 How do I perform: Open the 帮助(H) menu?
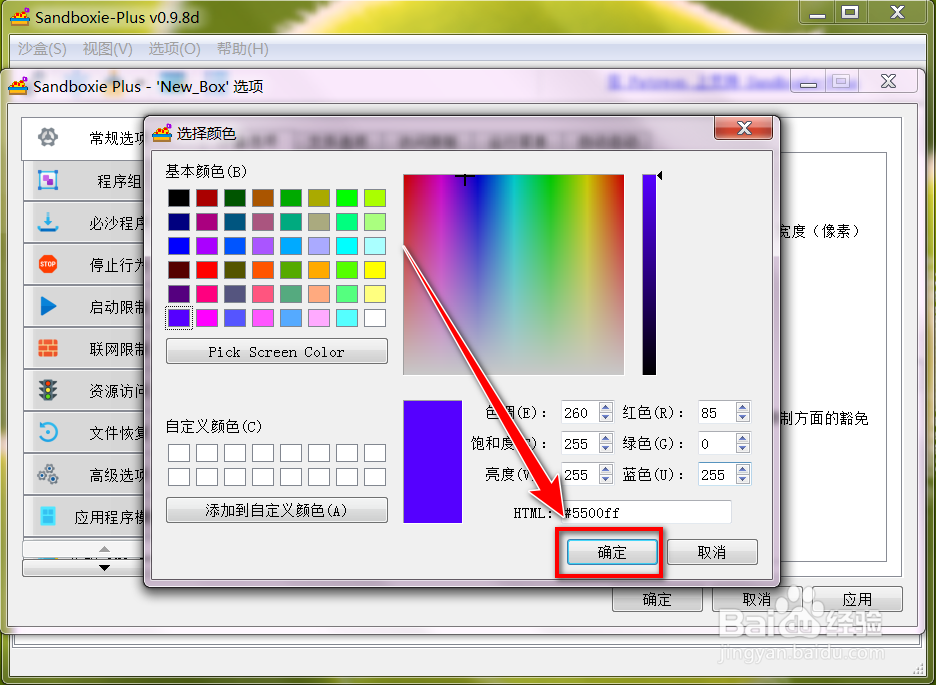click(x=242, y=49)
